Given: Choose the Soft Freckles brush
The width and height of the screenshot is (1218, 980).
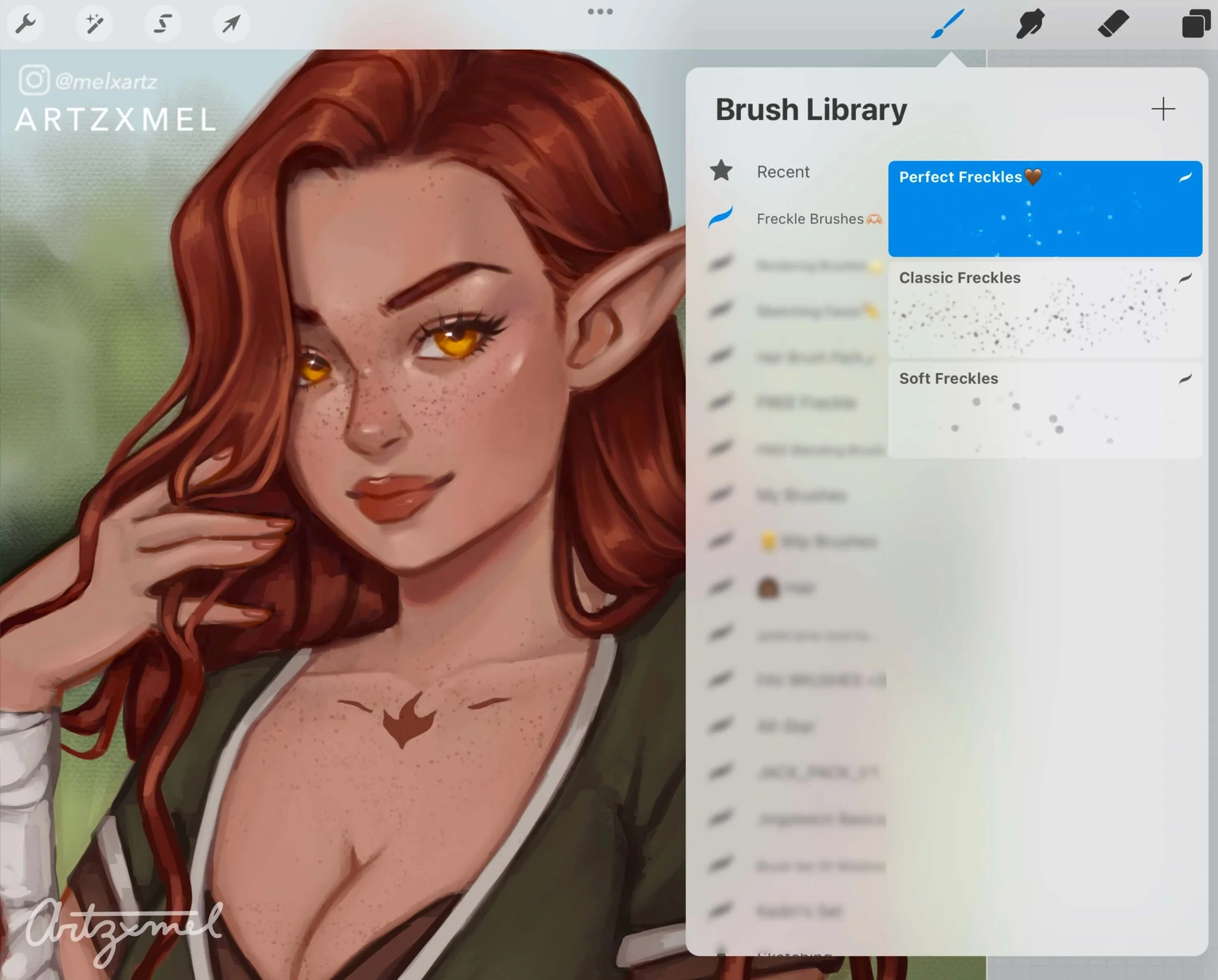Looking at the screenshot, I should [1044, 410].
